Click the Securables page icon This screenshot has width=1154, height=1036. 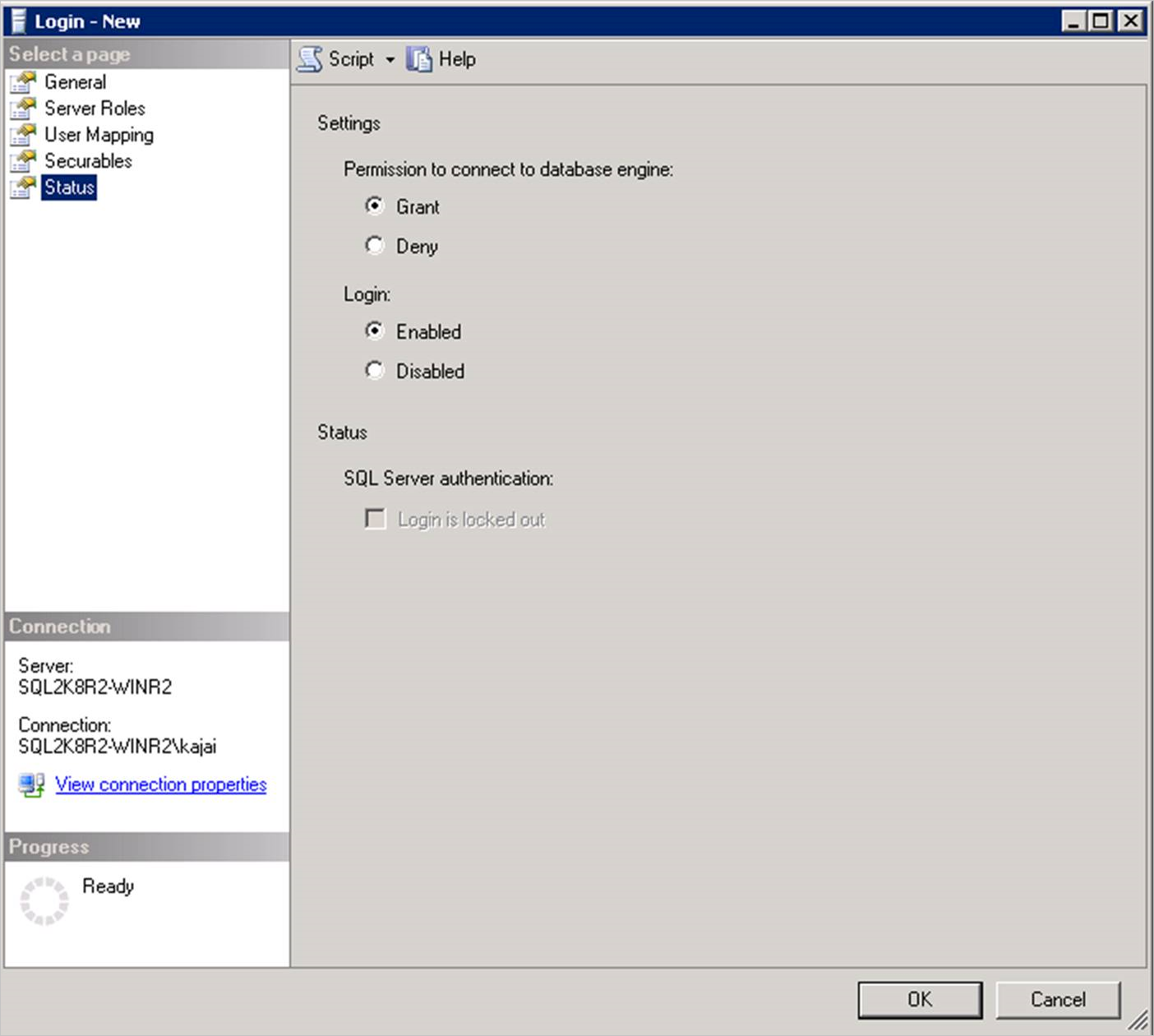tap(23, 160)
